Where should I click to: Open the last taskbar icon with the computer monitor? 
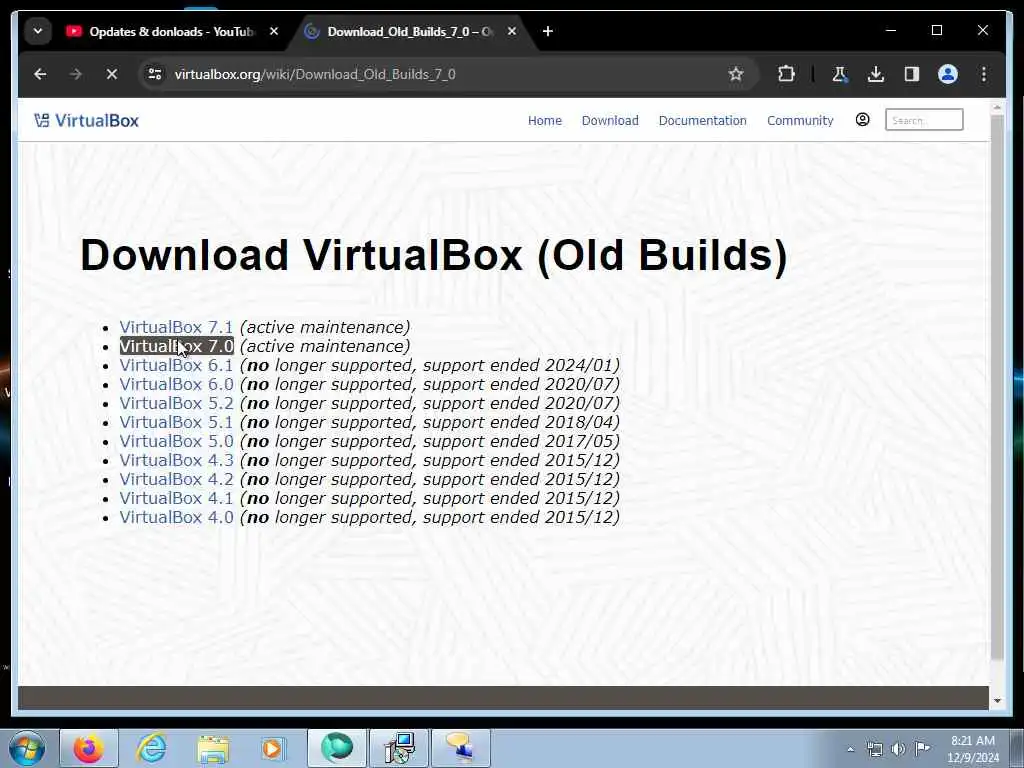click(460, 748)
